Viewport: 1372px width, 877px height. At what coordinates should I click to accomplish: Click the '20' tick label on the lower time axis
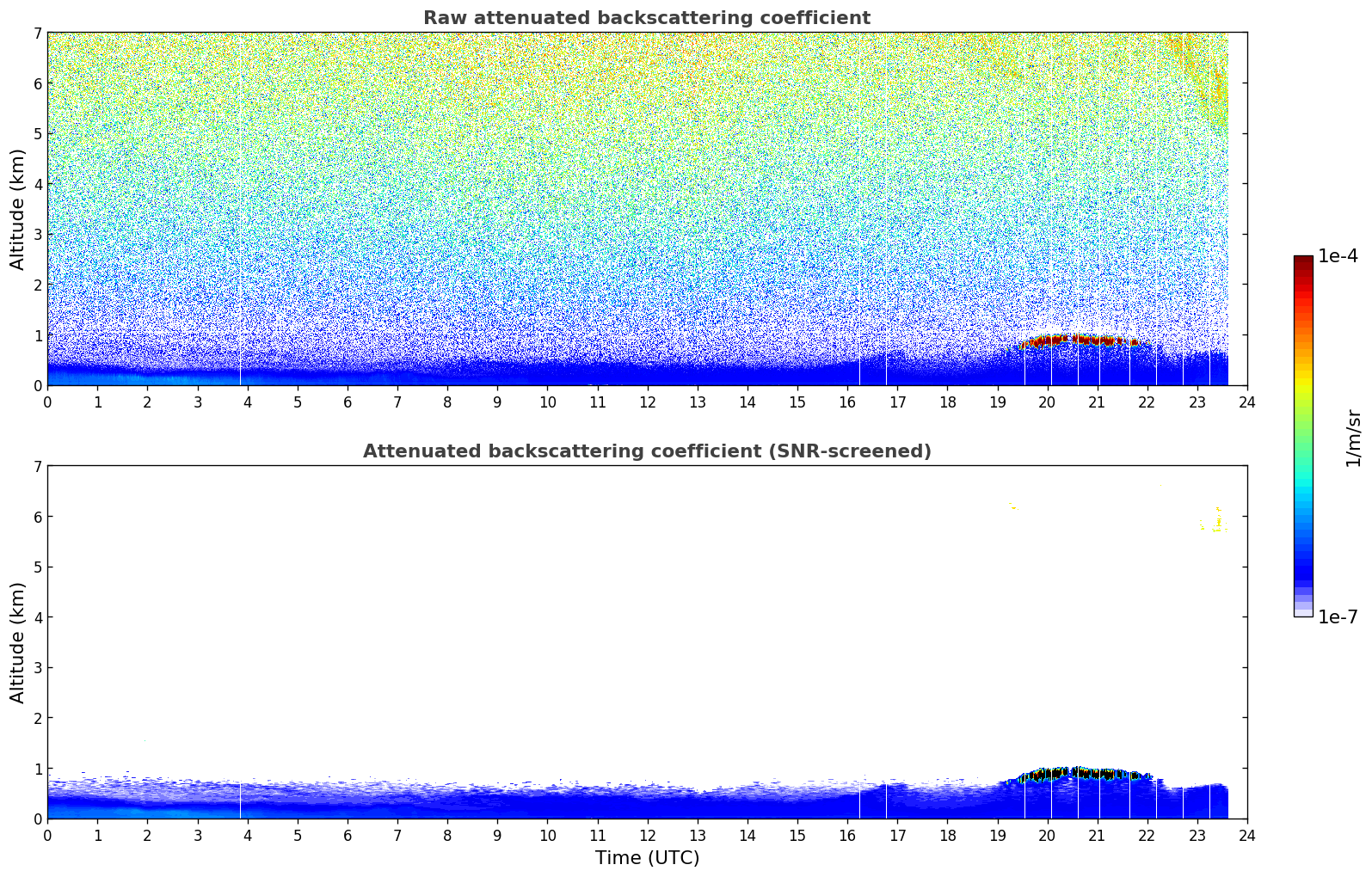click(x=1047, y=836)
